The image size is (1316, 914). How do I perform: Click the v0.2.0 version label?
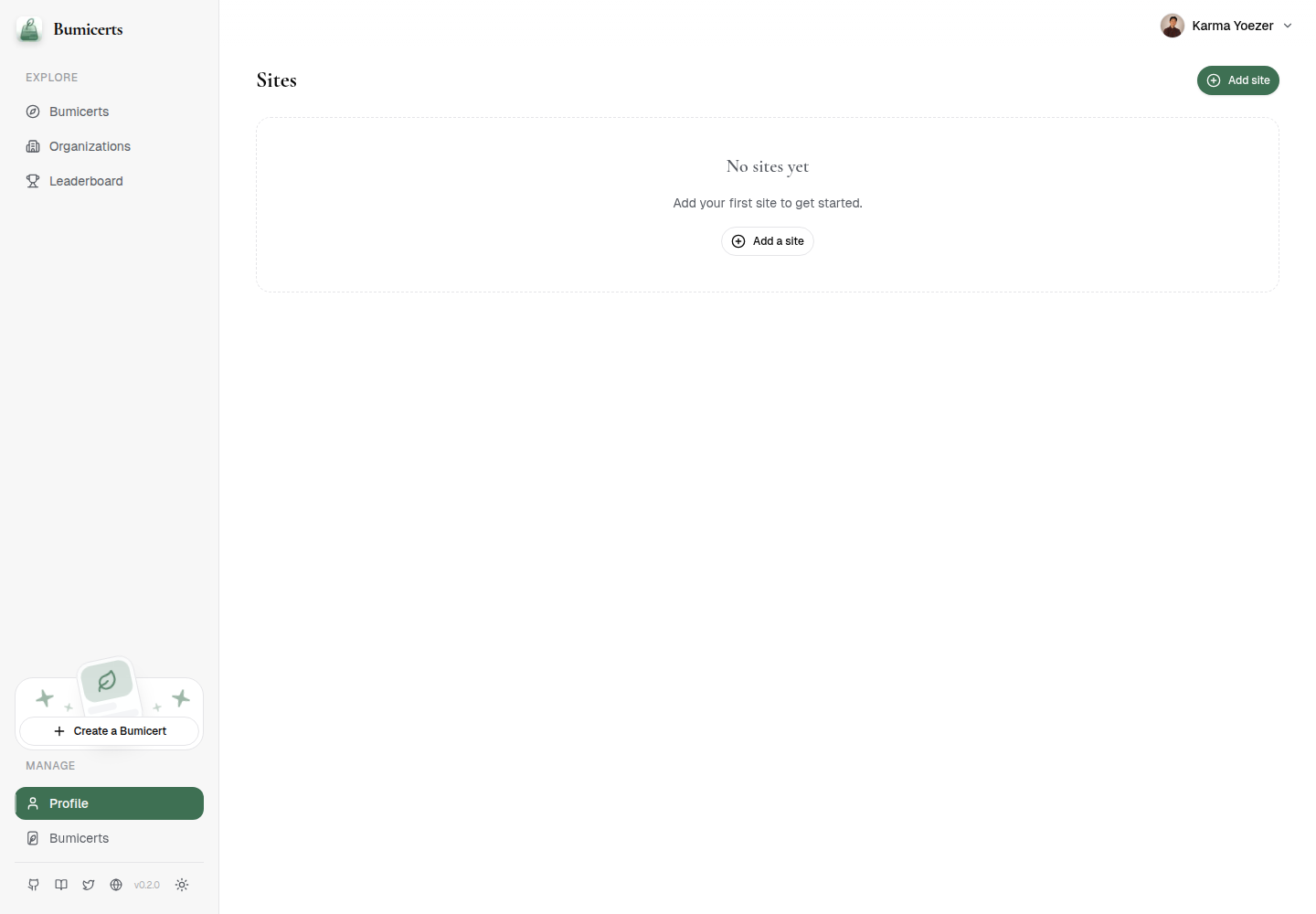147,885
